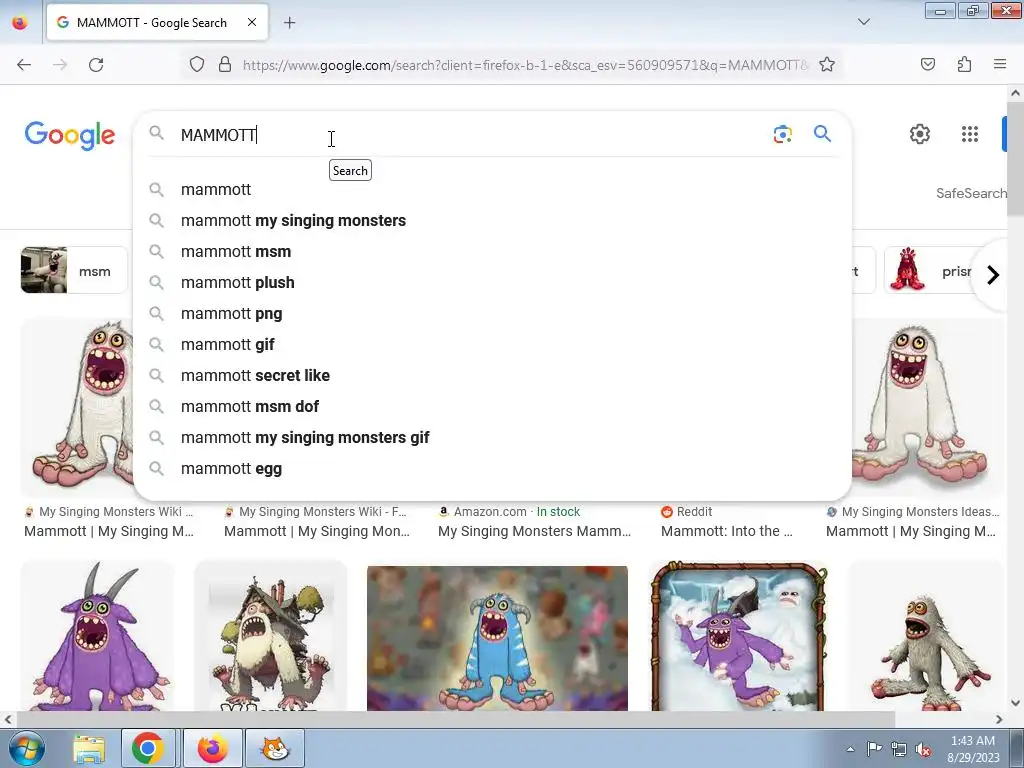Choose the 'mammott egg' suggestion

click(492, 468)
